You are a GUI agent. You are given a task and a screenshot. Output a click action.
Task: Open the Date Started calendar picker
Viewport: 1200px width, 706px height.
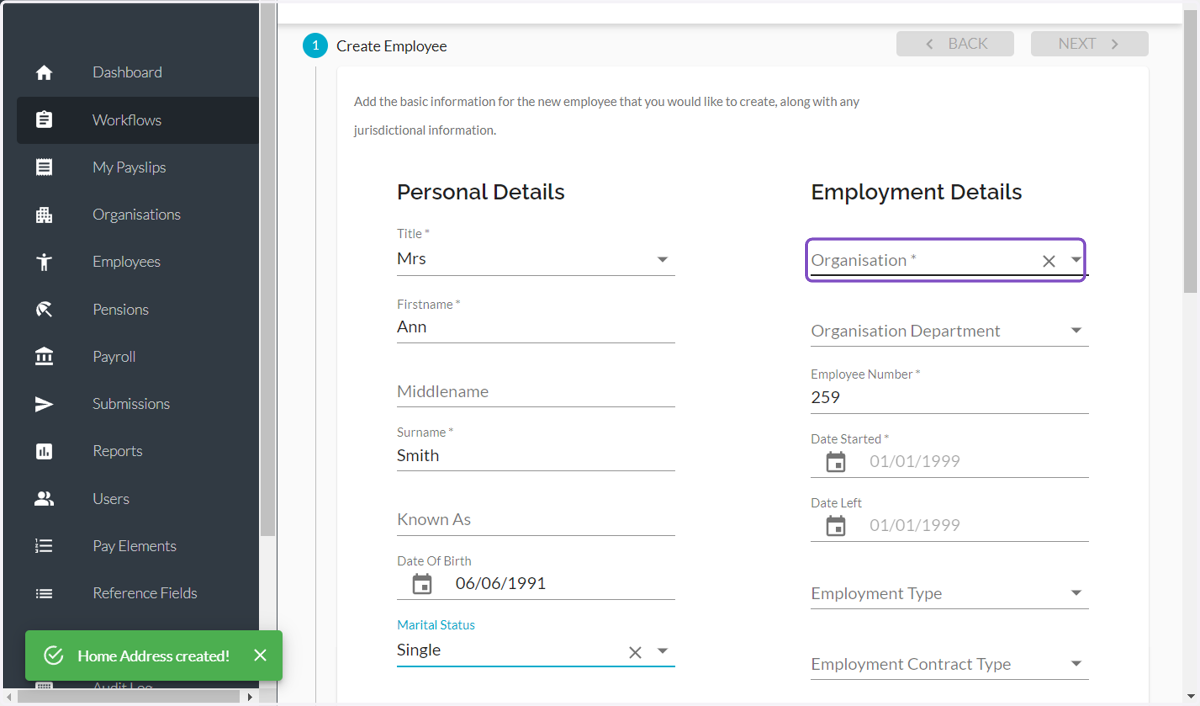[836, 462]
